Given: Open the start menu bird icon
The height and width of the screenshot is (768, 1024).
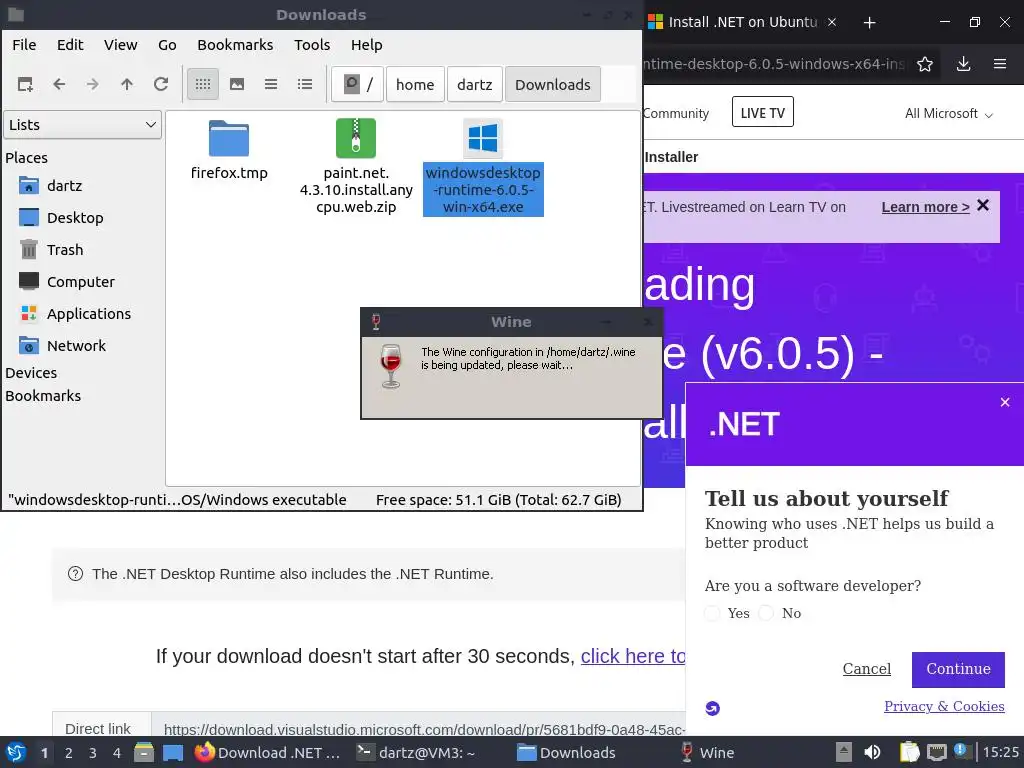Looking at the screenshot, I should 16,752.
